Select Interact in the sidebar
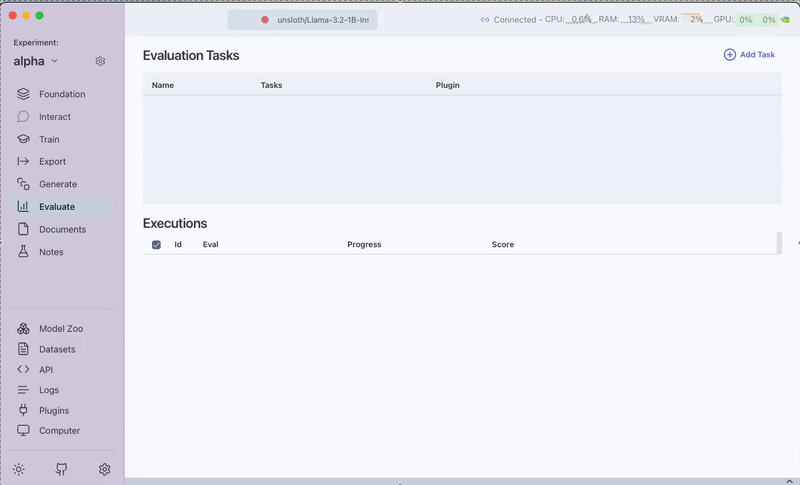Screen dimensions: 800x485 [54, 117]
